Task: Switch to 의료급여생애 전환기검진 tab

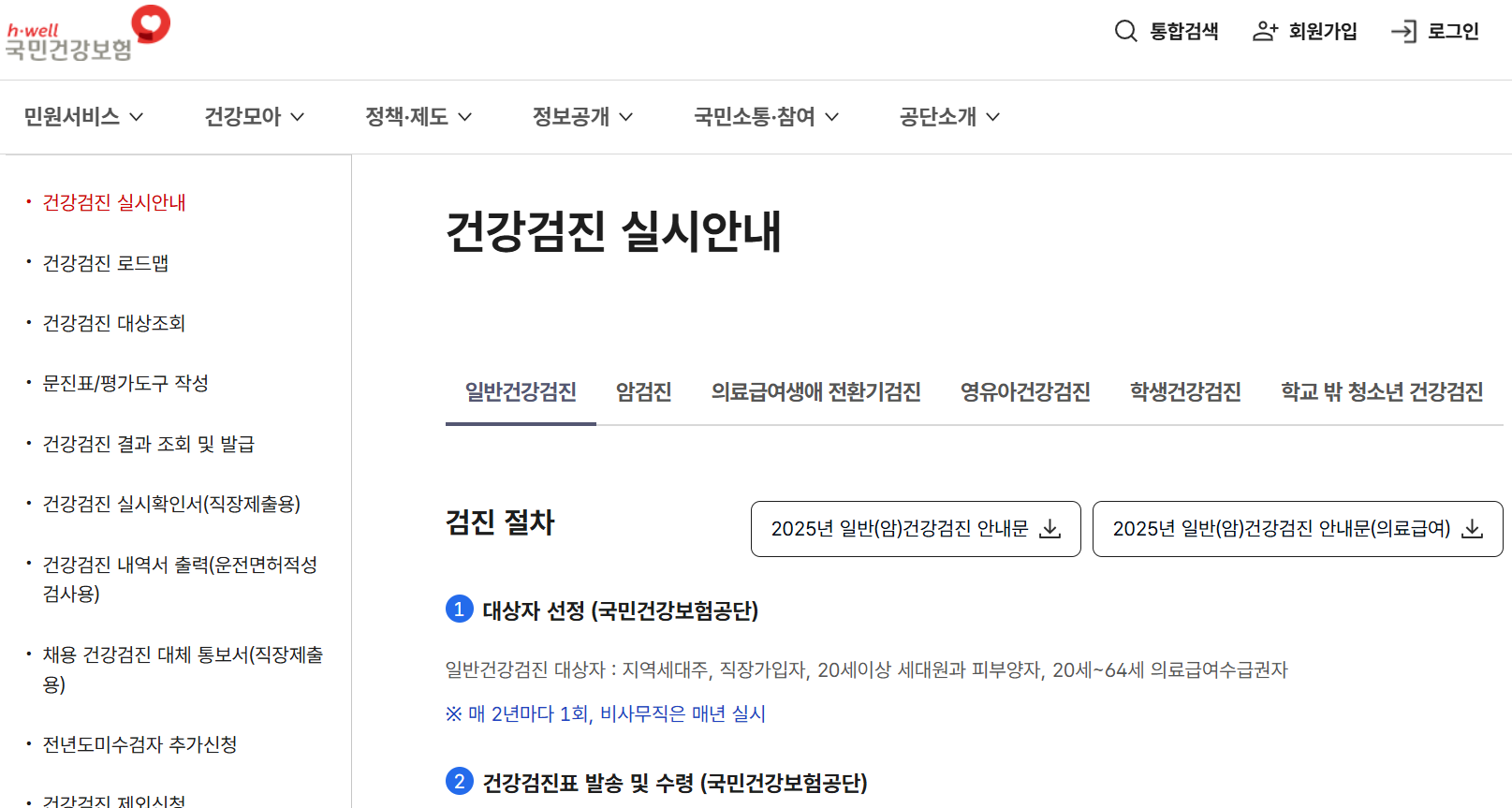Action: click(x=816, y=392)
